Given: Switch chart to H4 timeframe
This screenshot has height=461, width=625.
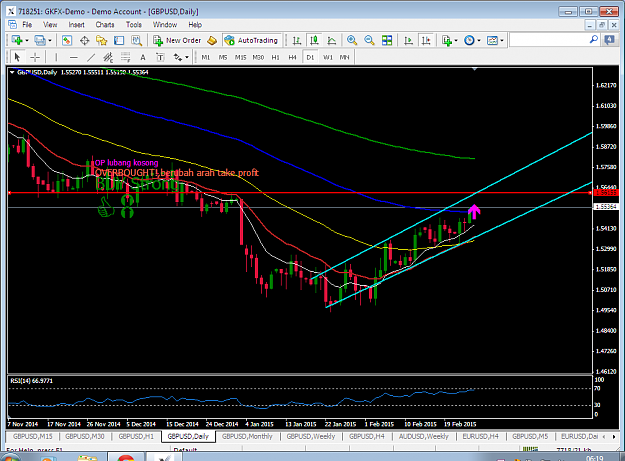Looking at the screenshot, I should click(293, 57).
